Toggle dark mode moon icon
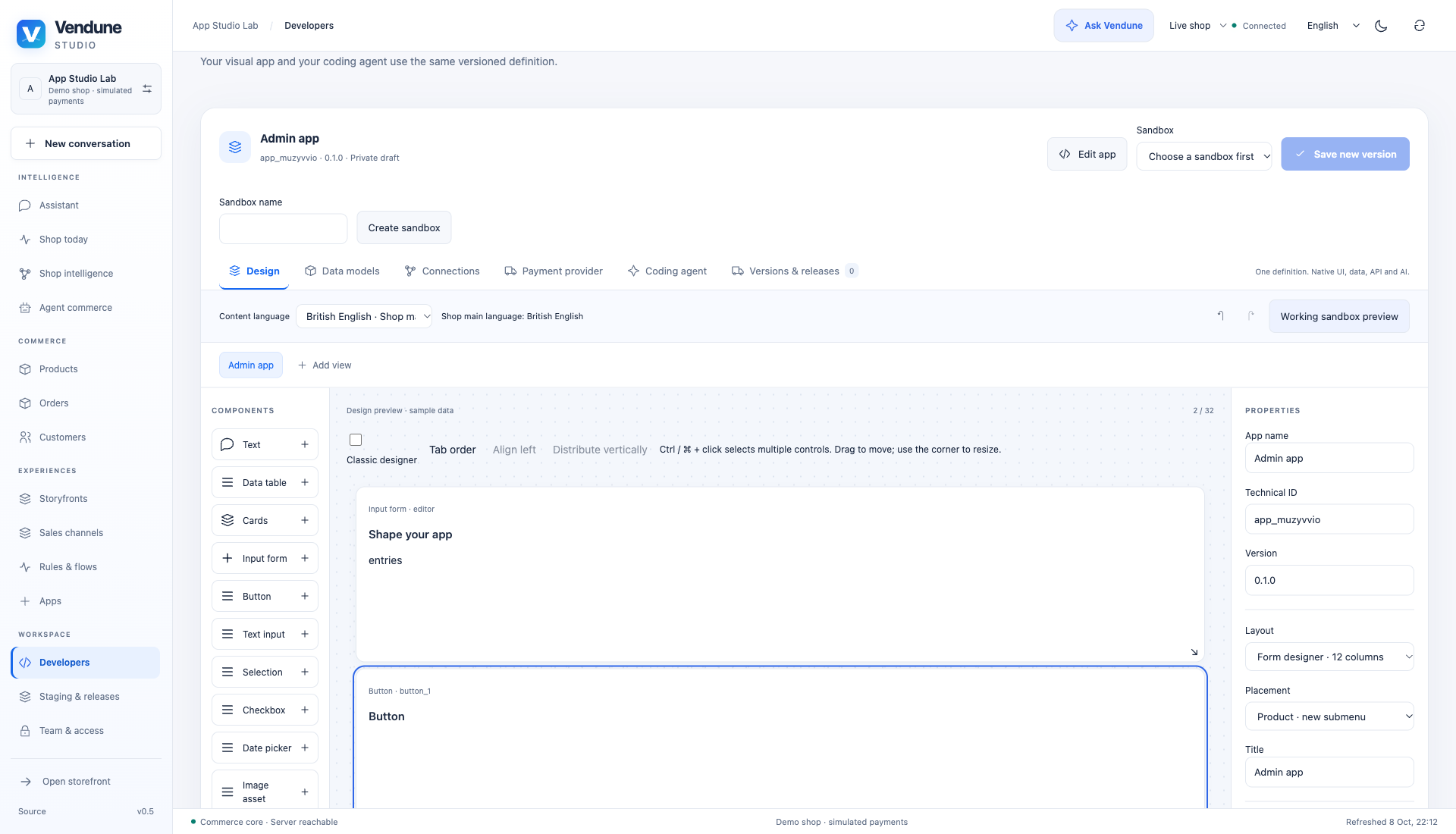This screenshot has height=834, width=1456. pyautogui.click(x=1381, y=26)
